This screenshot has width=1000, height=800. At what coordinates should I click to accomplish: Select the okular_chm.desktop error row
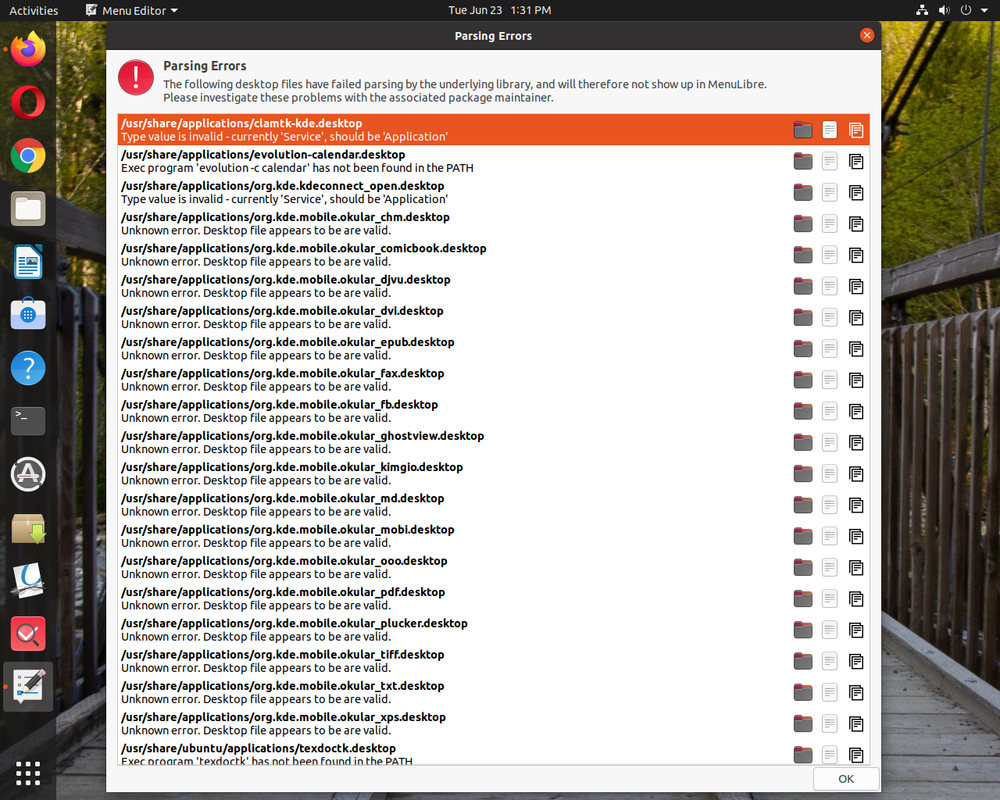tap(494, 224)
